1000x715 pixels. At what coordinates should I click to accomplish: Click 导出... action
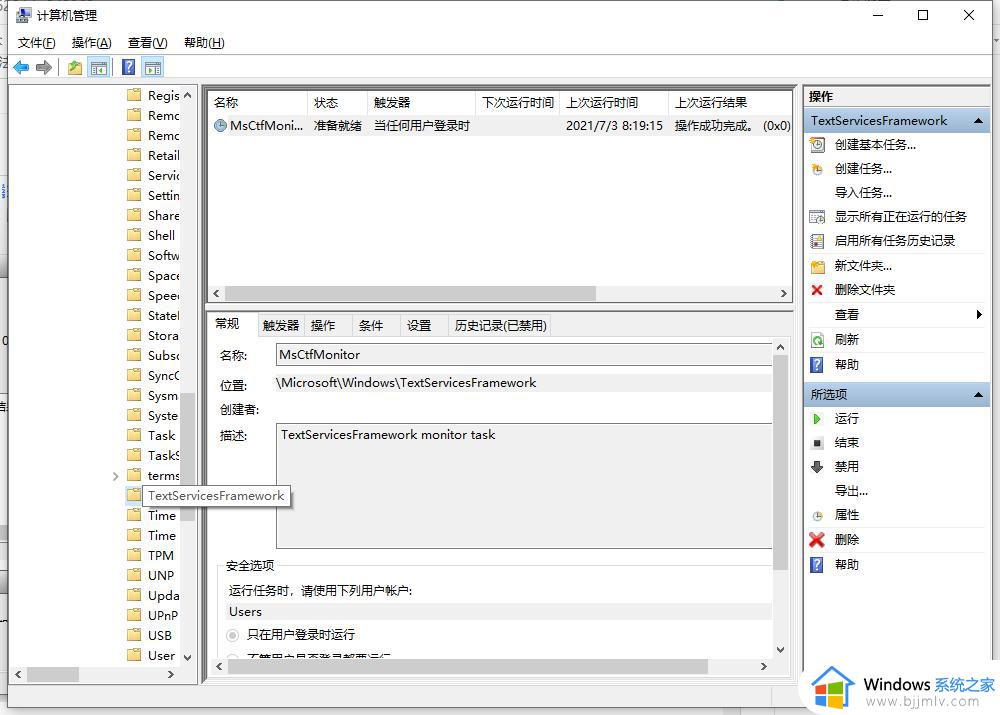(851, 491)
